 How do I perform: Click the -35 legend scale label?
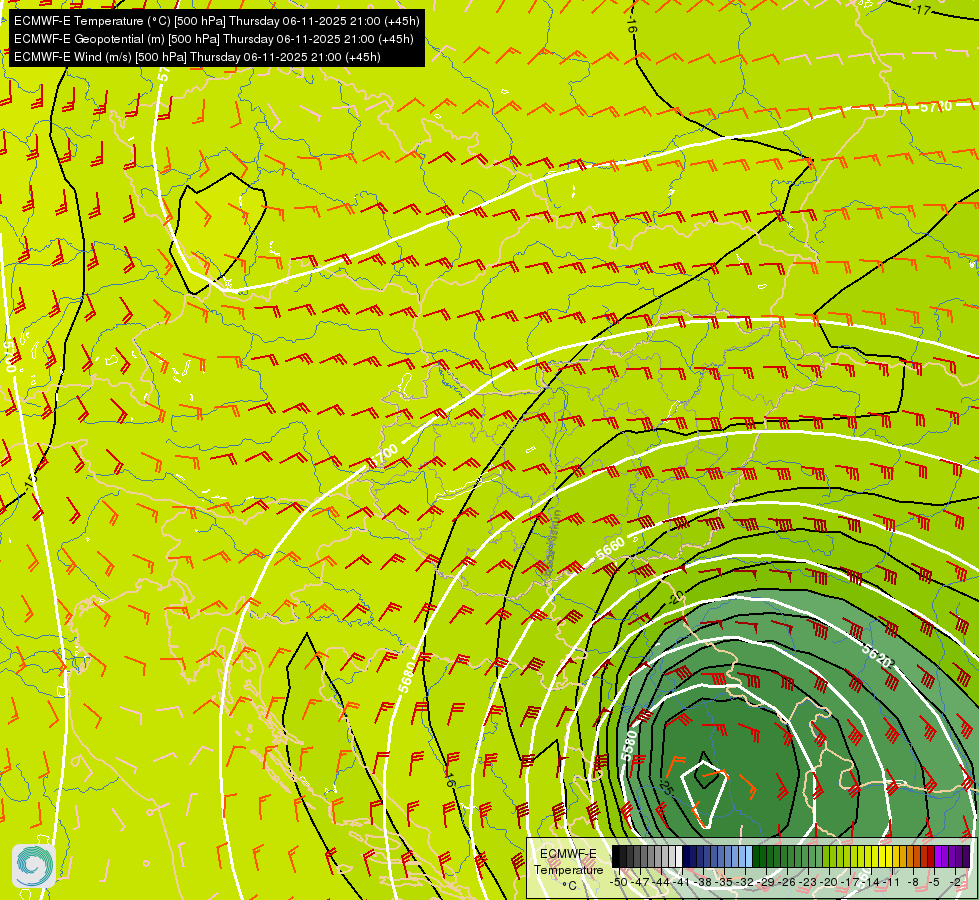point(724,882)
